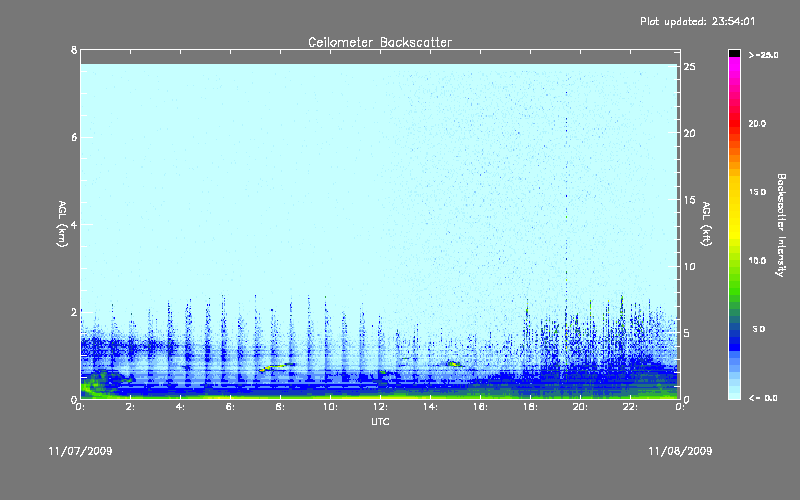
Task: Click the end date 11/08/2009 label
Action: point(680,451)
